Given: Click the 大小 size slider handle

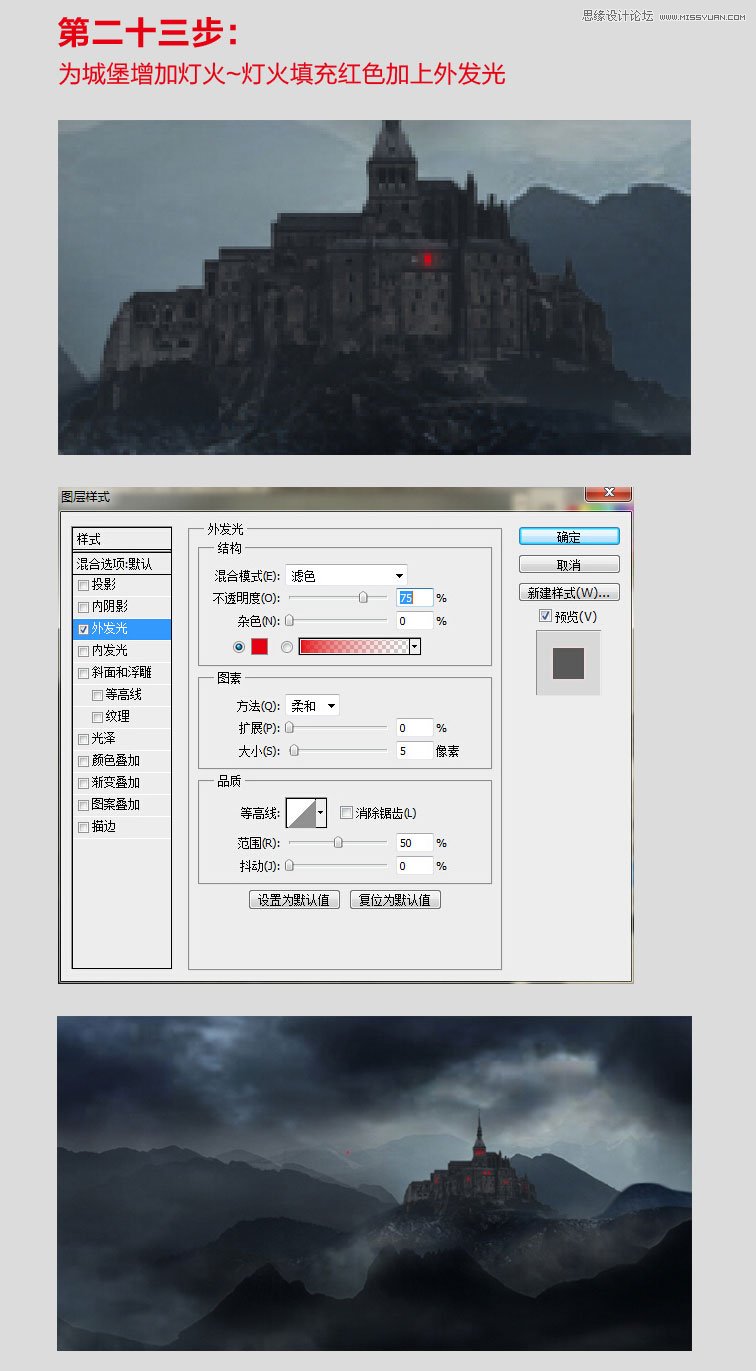Looking at the screenshot, I should coord(294,750).
